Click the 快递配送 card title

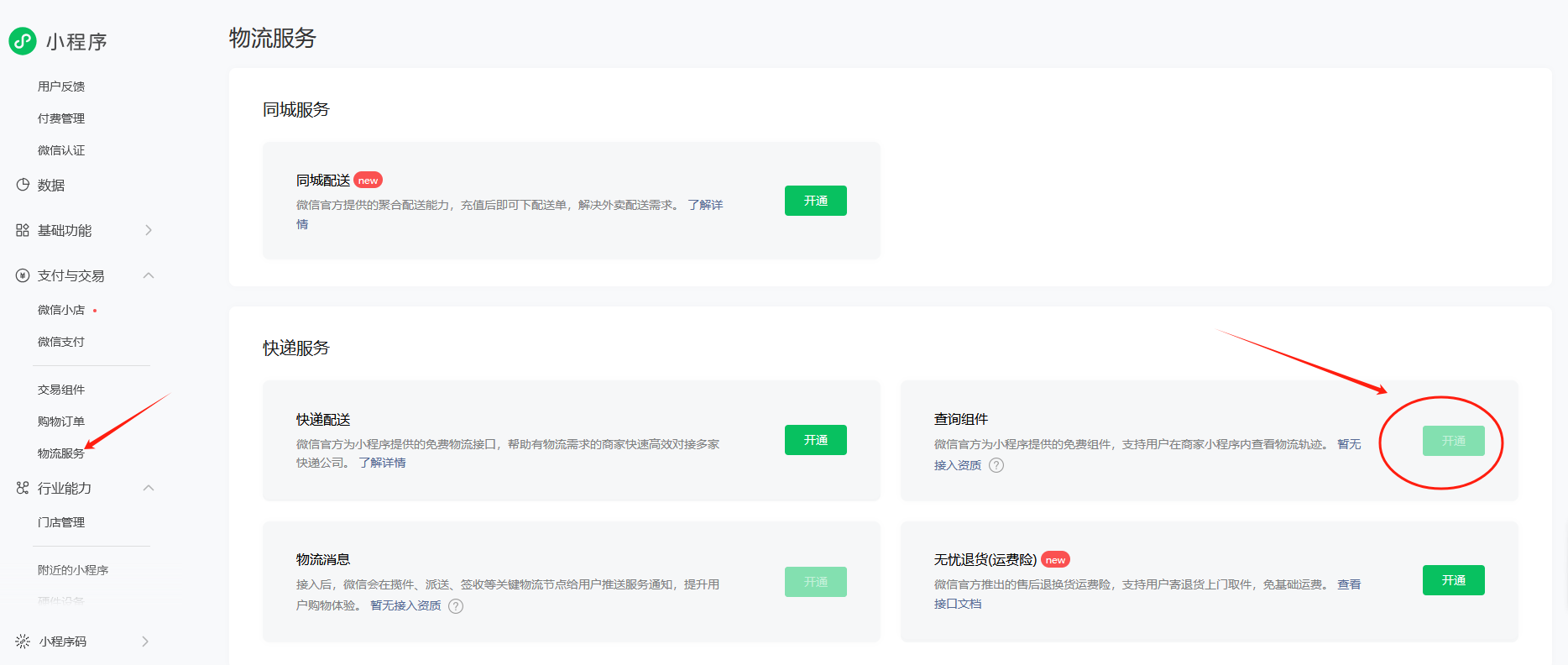[323, 420]
